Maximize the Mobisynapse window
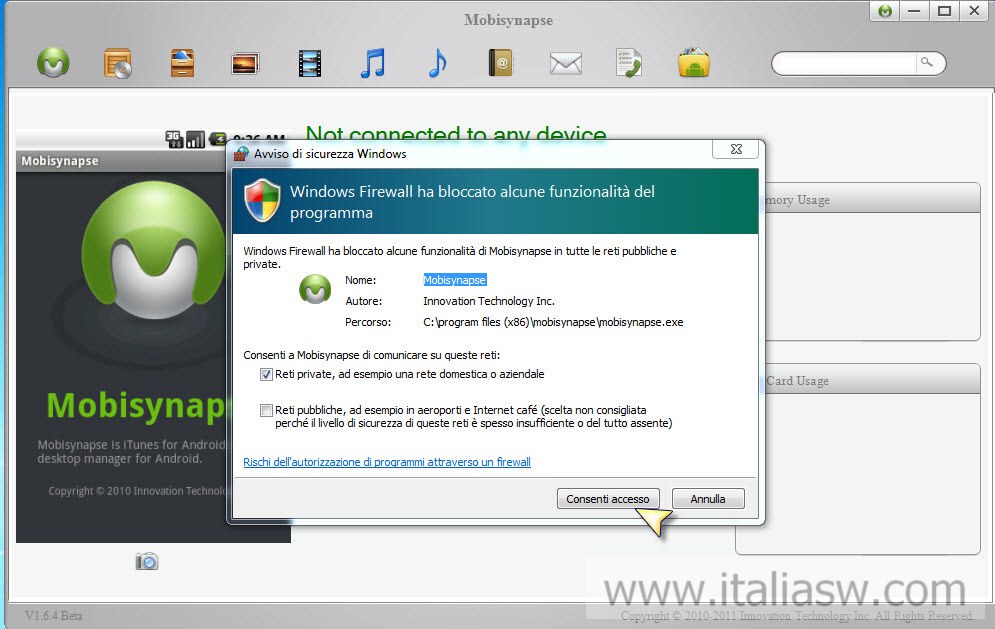 point(944,11)
